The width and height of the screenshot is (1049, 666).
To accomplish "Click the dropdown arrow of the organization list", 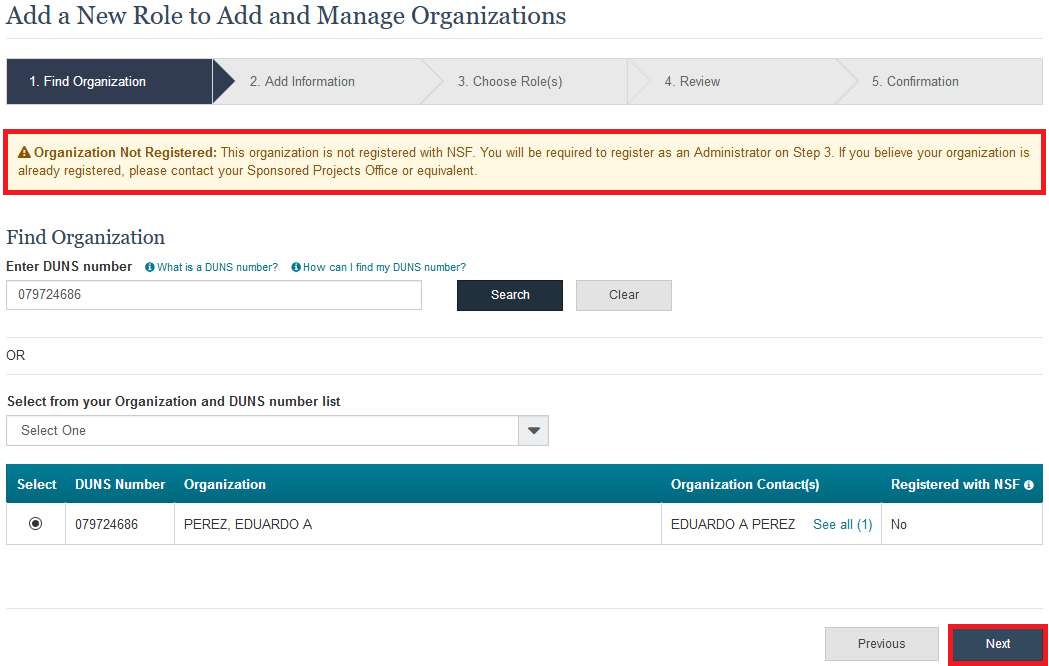I will click(x=533, y=431).
